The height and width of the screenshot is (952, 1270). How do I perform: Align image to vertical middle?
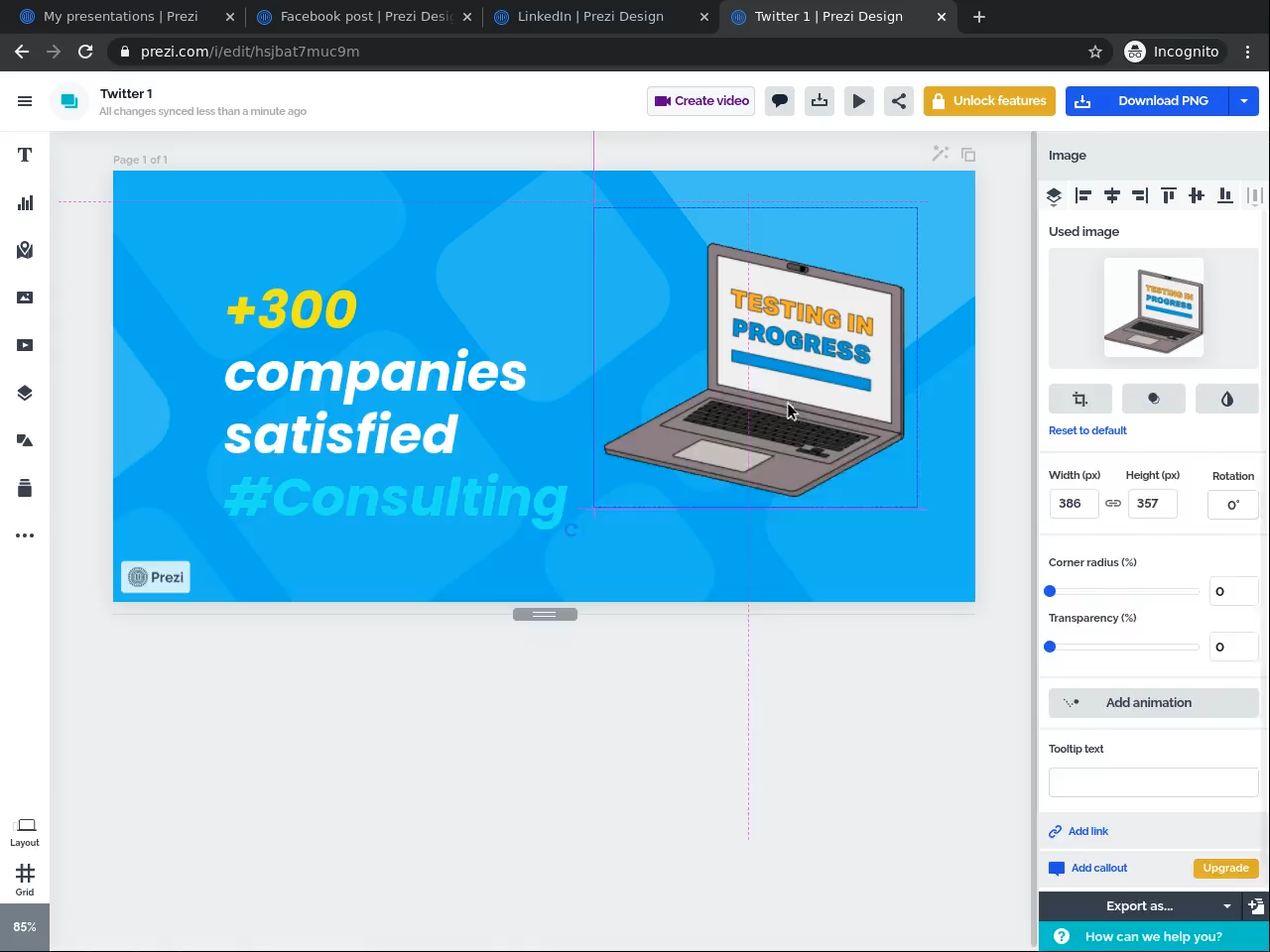pos(1197,196)
